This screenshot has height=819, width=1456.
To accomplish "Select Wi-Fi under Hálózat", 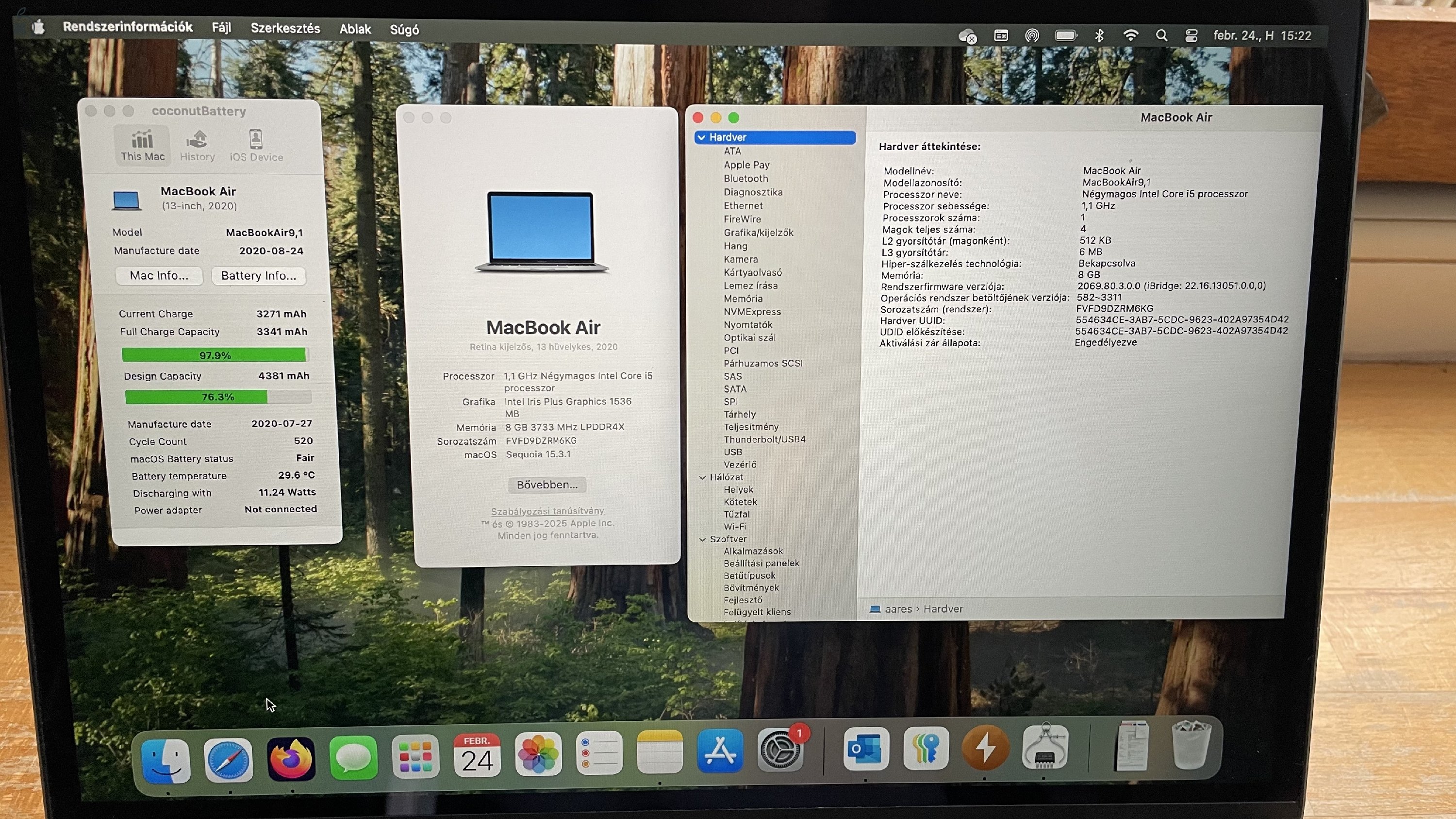I will (x=735, y=526).
